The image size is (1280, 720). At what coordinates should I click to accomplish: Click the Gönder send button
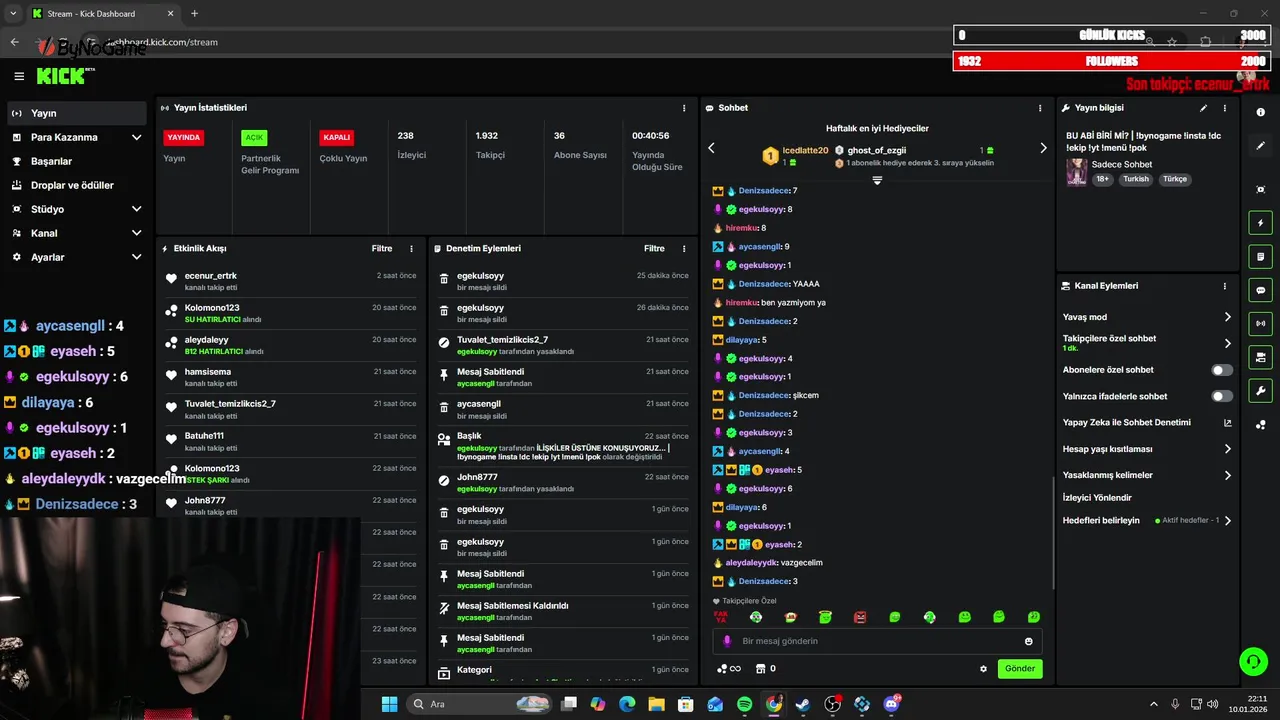coord(1020,669)
